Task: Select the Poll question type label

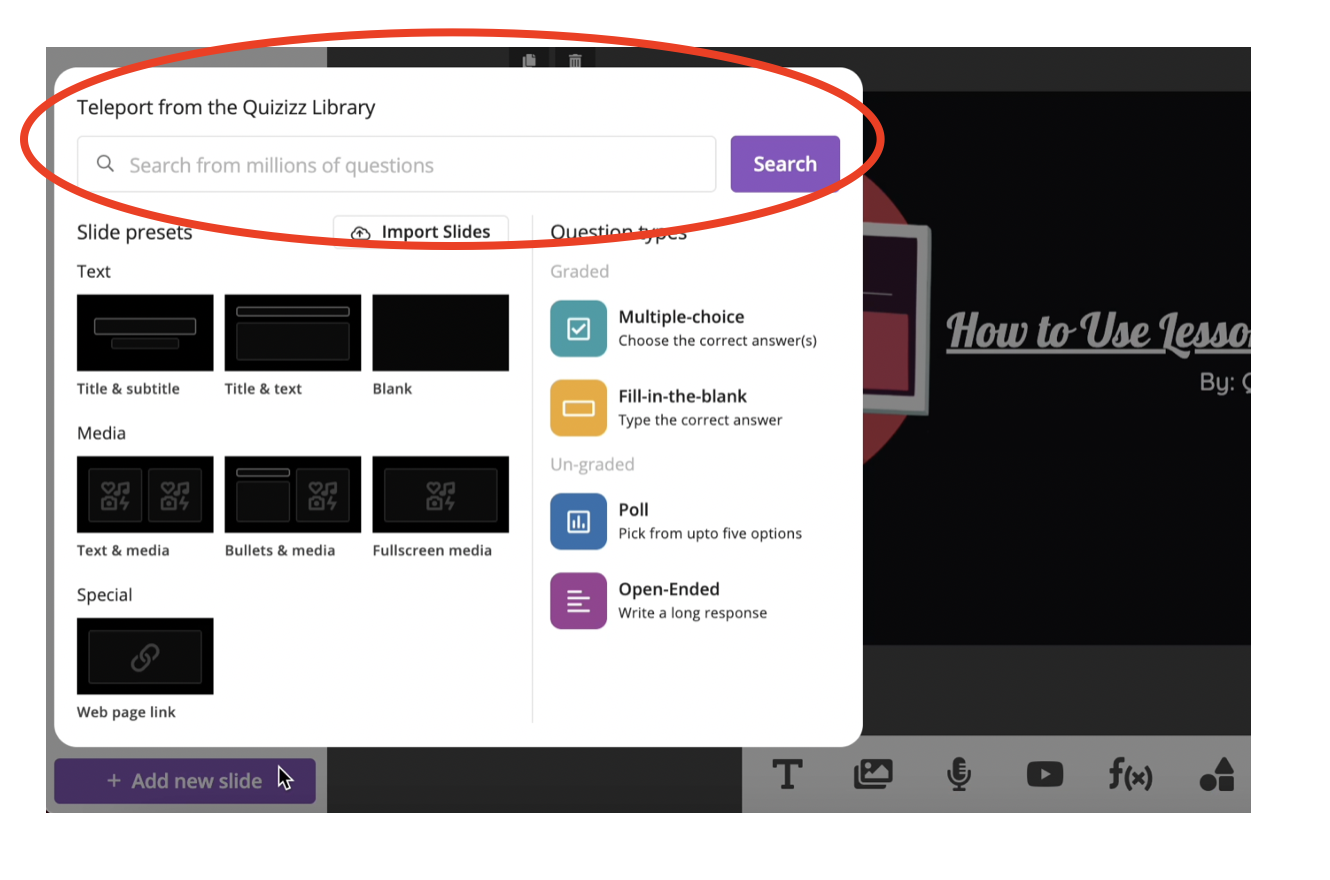Action: tap(634, 509)
